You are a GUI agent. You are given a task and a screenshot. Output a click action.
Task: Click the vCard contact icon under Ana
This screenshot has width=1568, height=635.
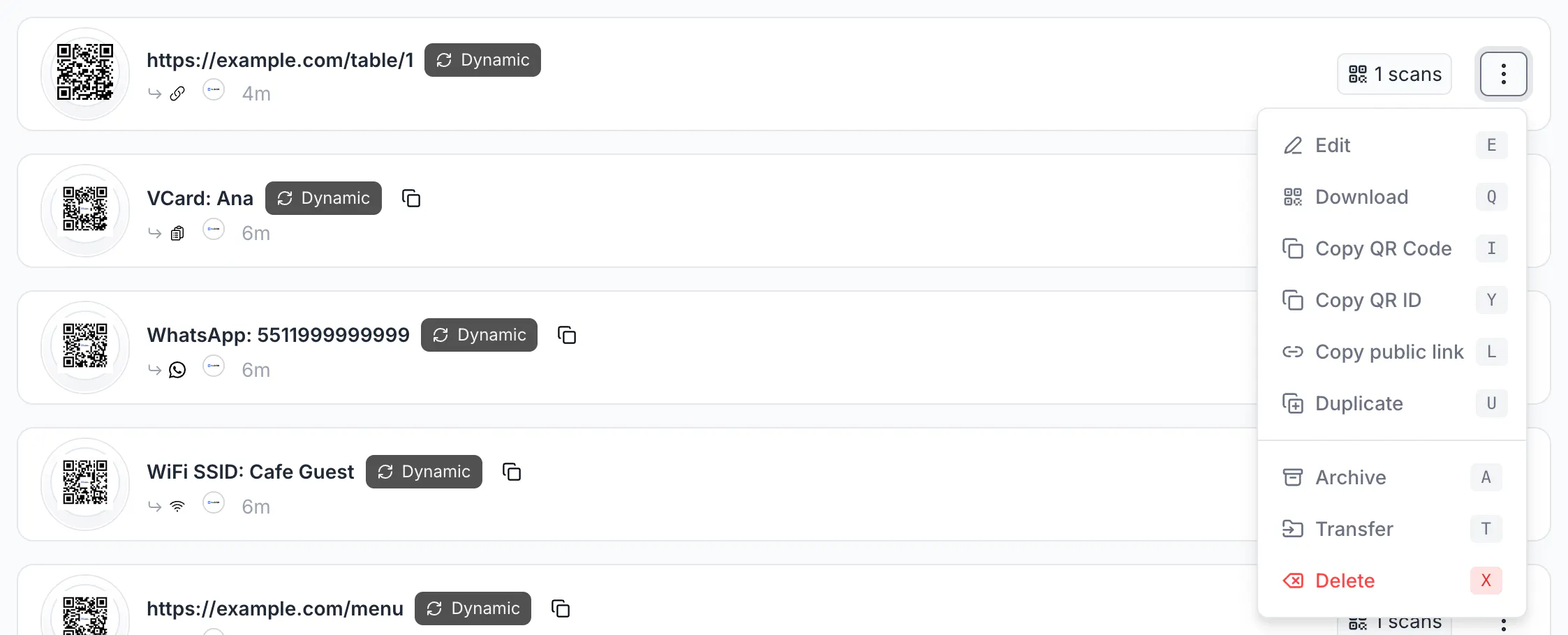click(x=177, y=233)
